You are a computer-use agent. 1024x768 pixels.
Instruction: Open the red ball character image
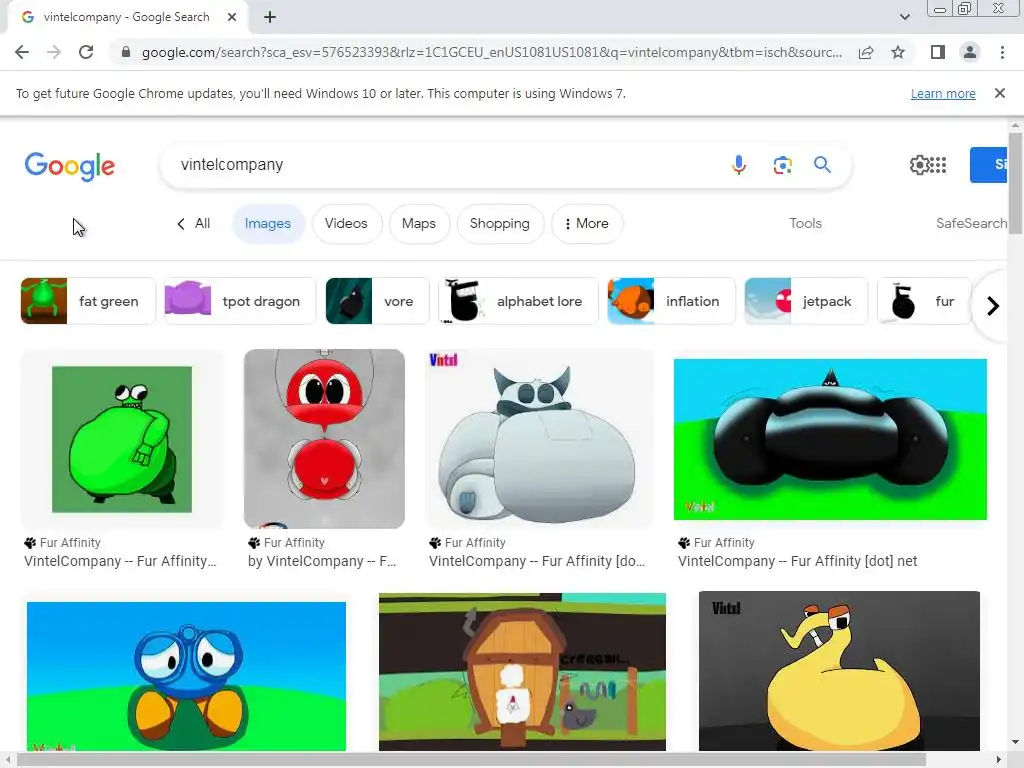click(324, 439)
